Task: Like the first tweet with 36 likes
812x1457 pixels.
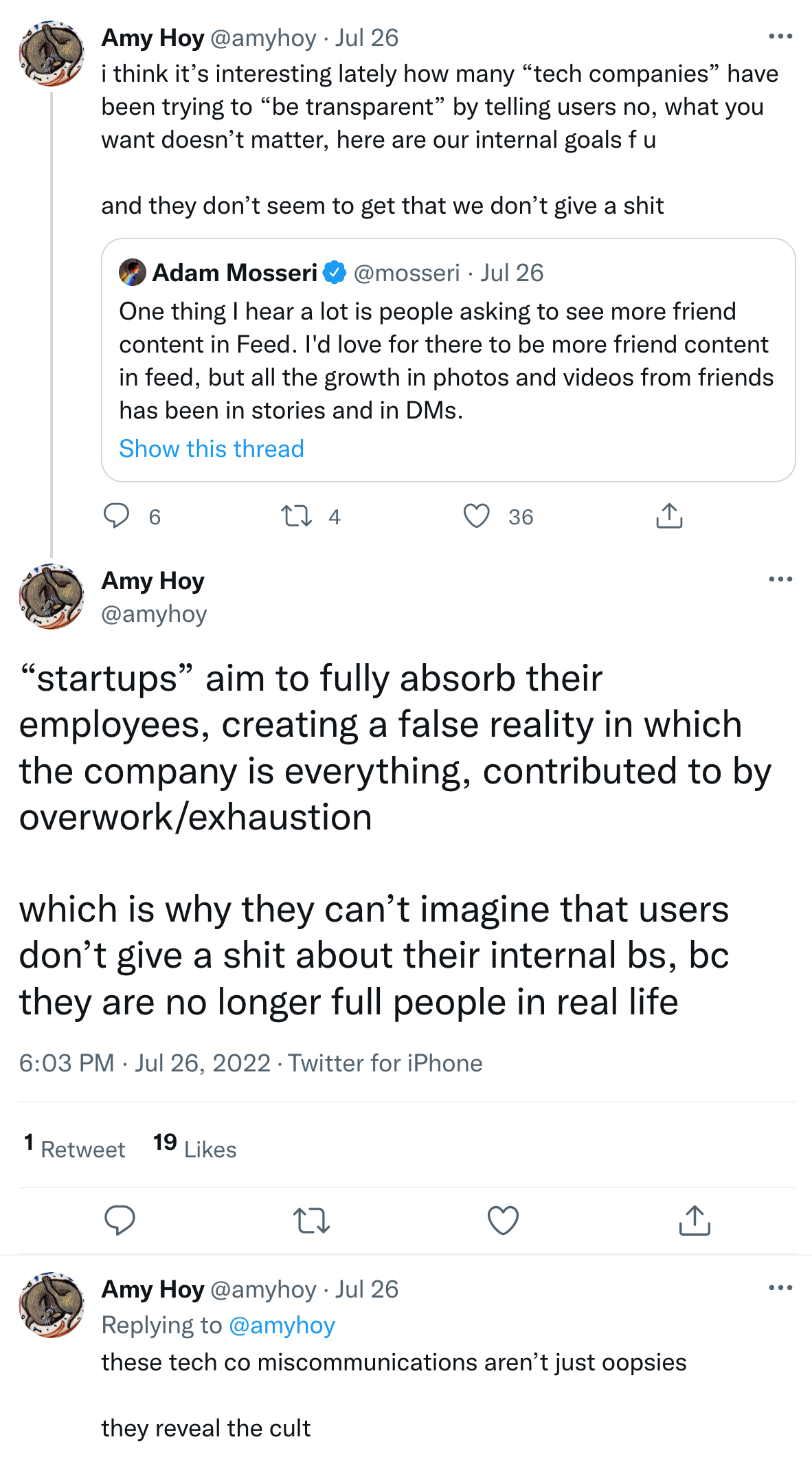Action: click(476, 515)
